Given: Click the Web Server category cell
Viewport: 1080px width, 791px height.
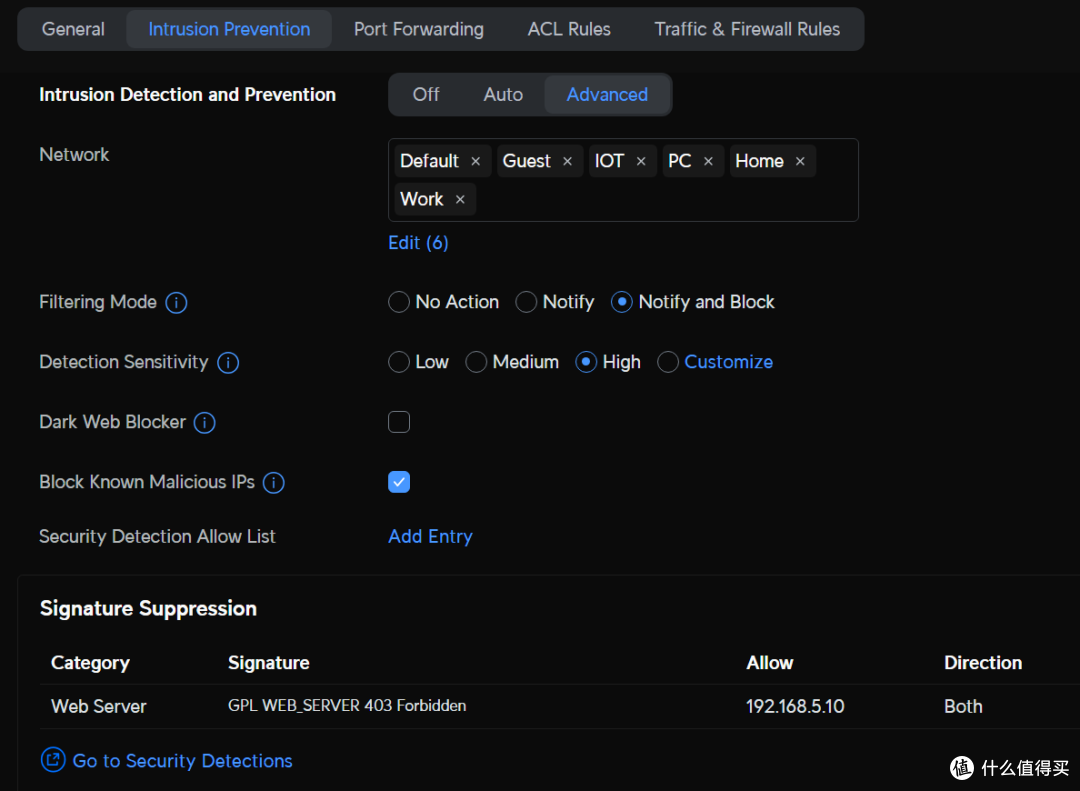Looking at the screenshot, I should point(98,706).
